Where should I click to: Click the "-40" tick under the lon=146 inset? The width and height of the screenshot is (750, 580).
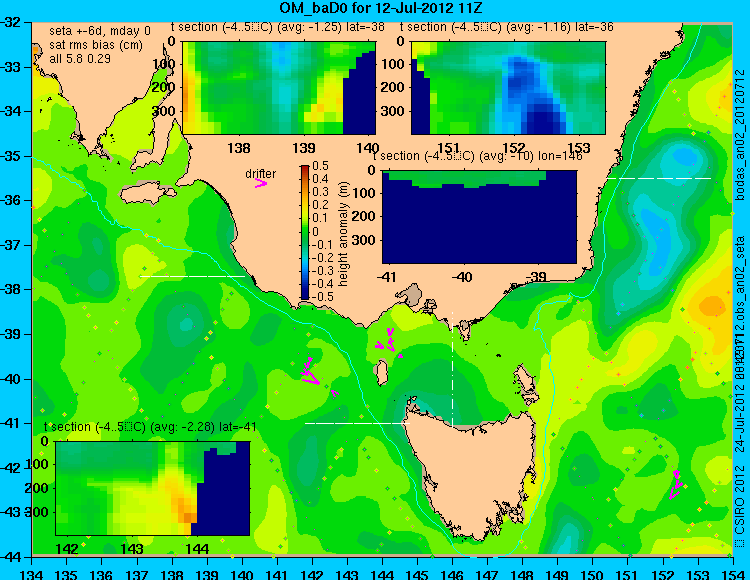(x=461, y=277)
